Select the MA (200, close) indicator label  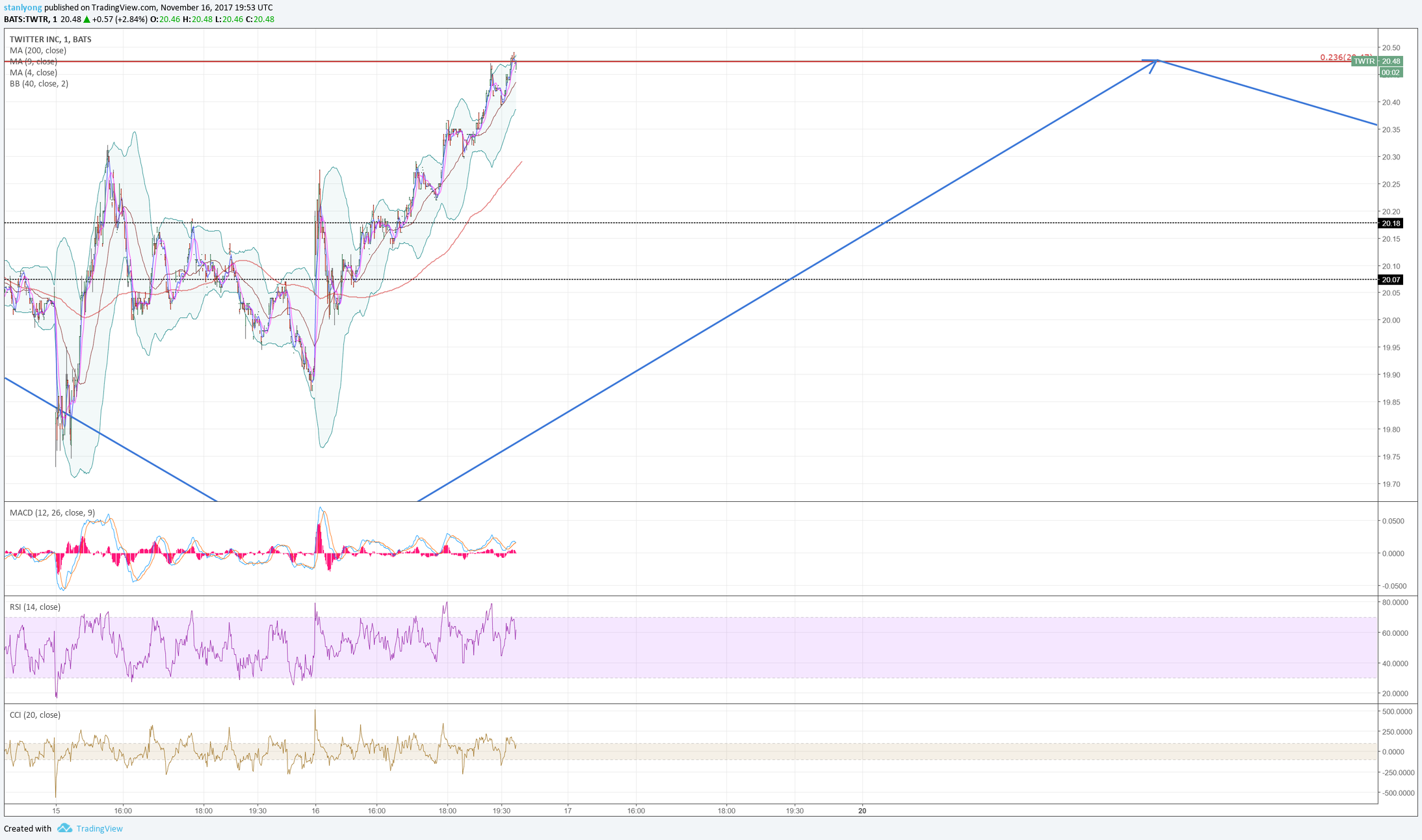coord(38,50)
